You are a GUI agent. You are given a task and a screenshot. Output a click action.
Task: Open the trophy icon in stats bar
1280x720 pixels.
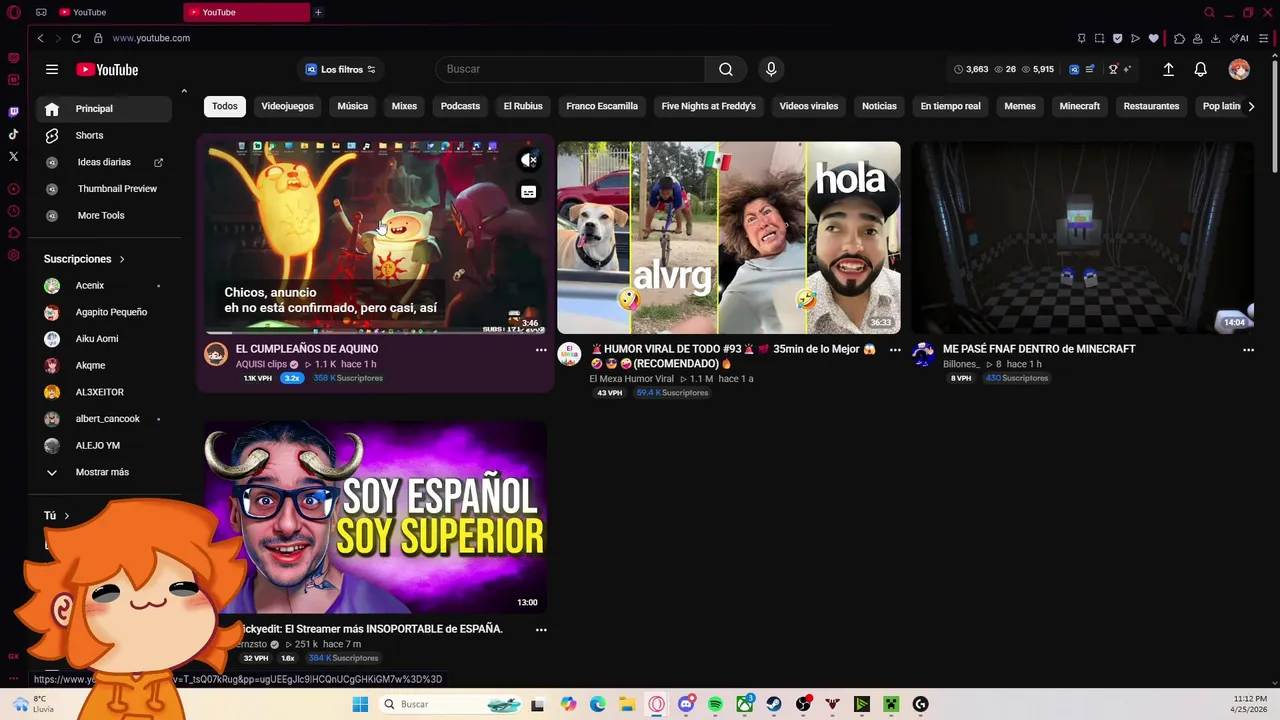1113,69
